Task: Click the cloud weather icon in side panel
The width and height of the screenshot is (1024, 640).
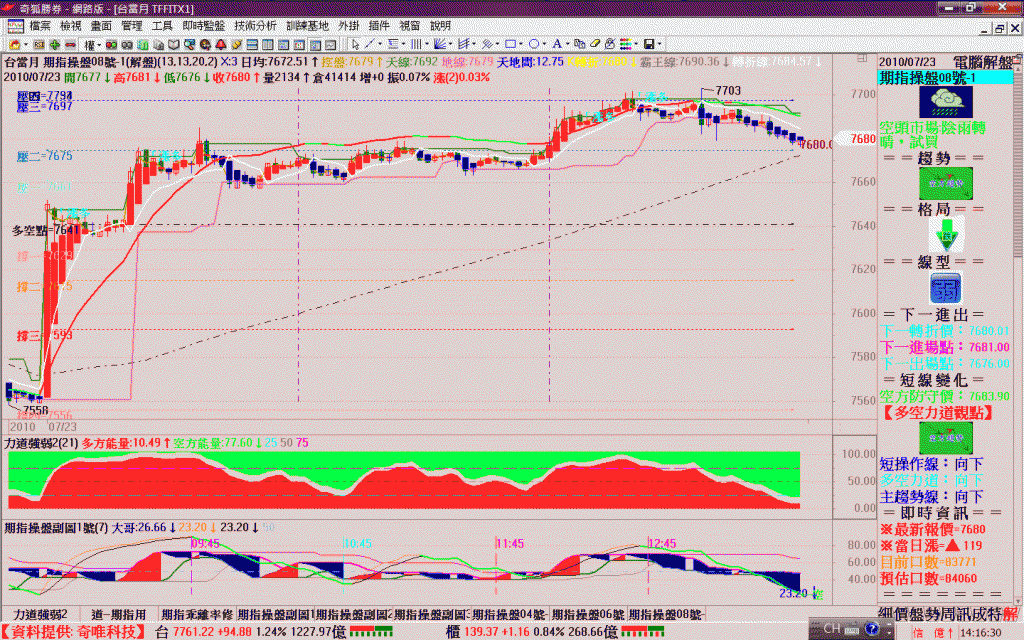Action: point(946,102)
